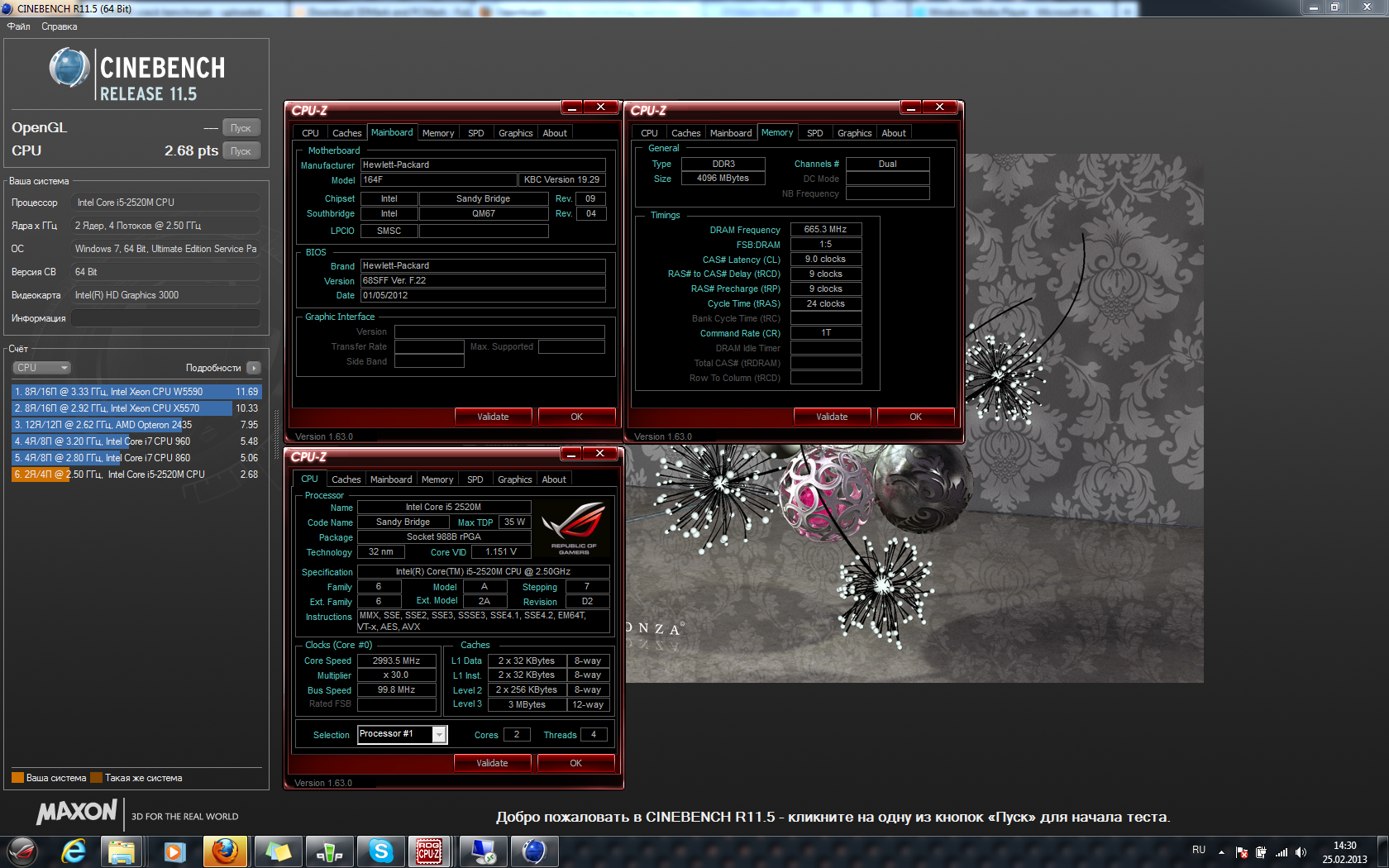Click the volume speaker tray icon
Screen dimensions: 1389x868
pyautogui.click(x=1301, y=851)
